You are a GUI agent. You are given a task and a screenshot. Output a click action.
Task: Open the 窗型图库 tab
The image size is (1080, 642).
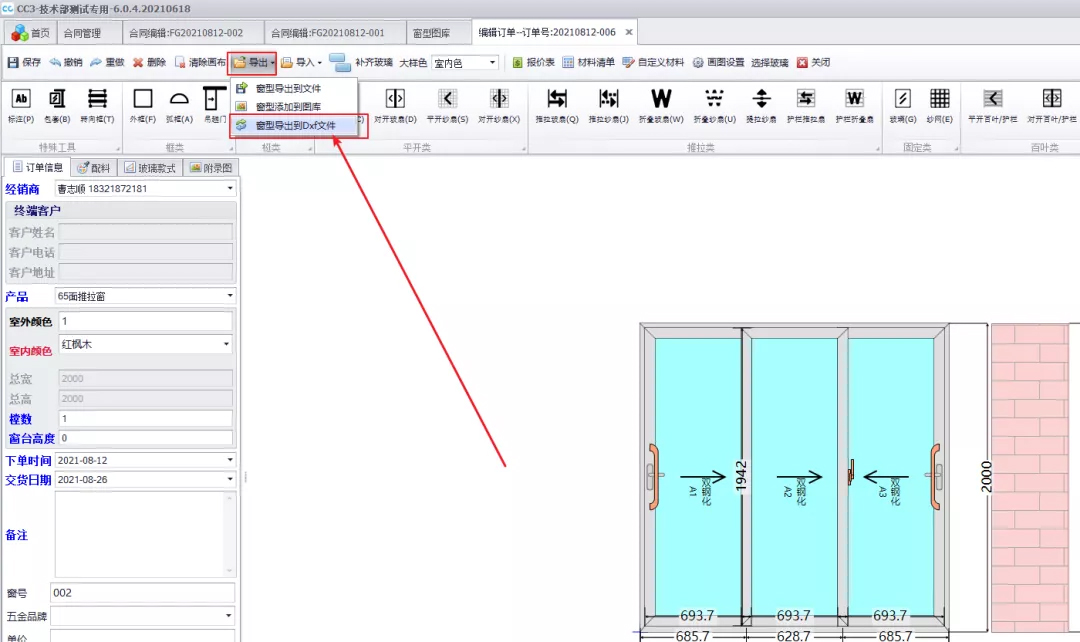click(434, 32)
